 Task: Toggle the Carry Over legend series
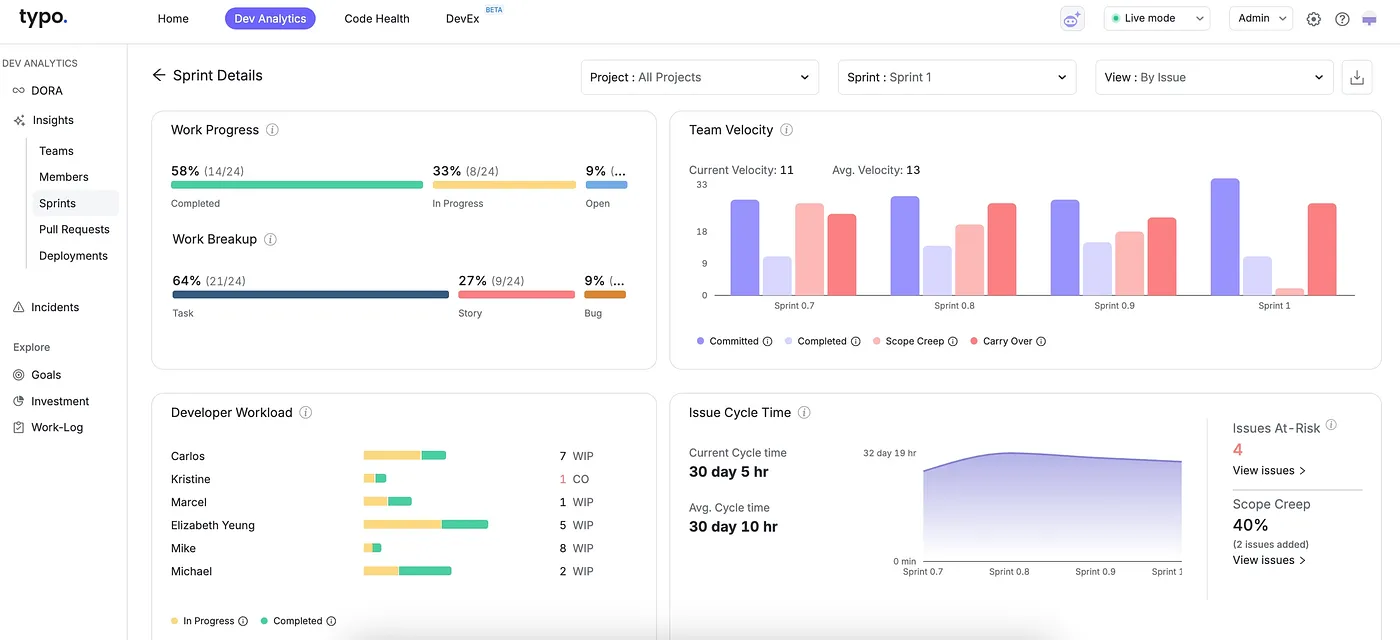point(1007,341)
